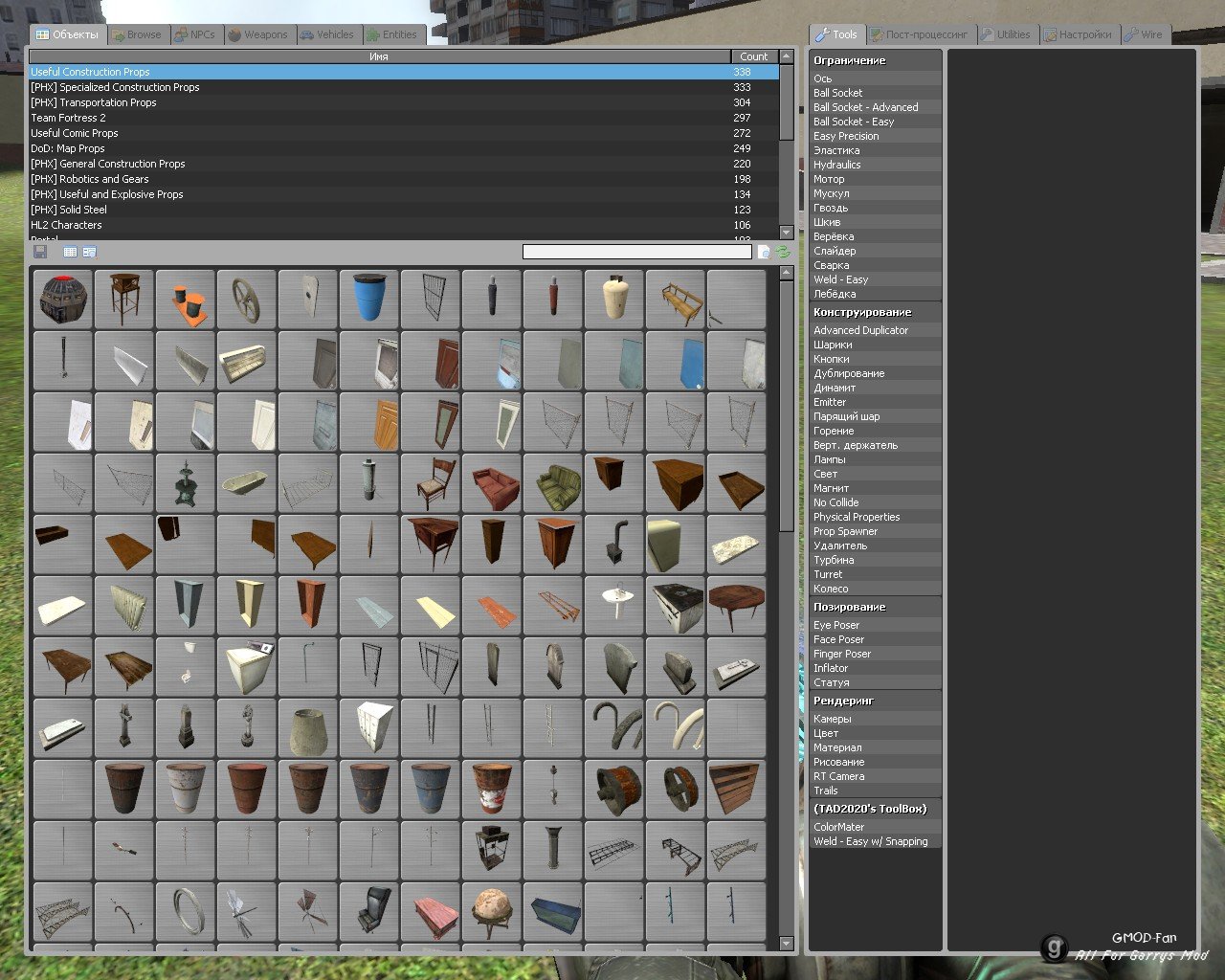Click the search page icon beside search field
Screen dimensions: 1225x980
click(764, 252)
